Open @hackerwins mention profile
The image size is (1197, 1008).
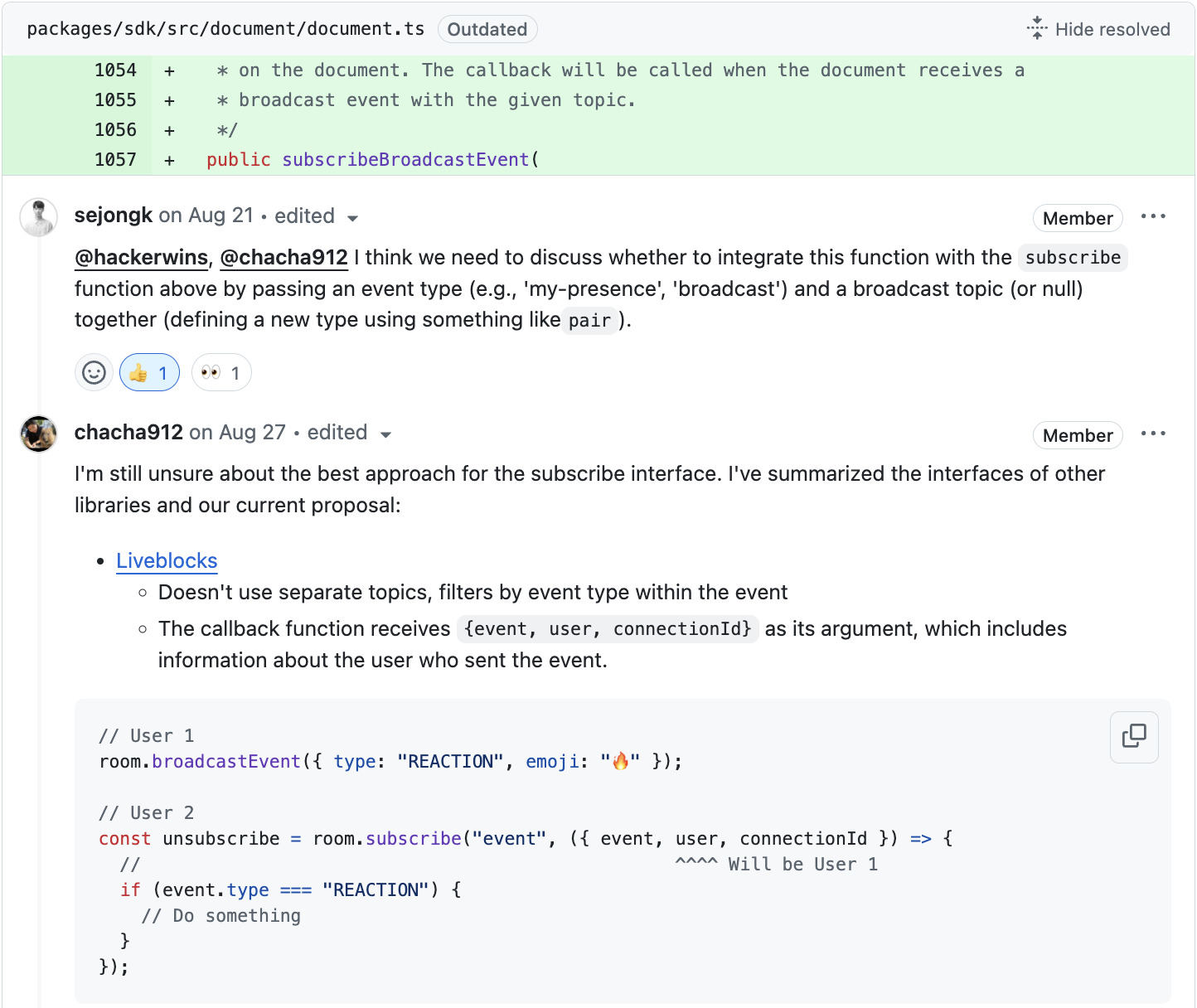pyautogui.click(x=141, y=258)
